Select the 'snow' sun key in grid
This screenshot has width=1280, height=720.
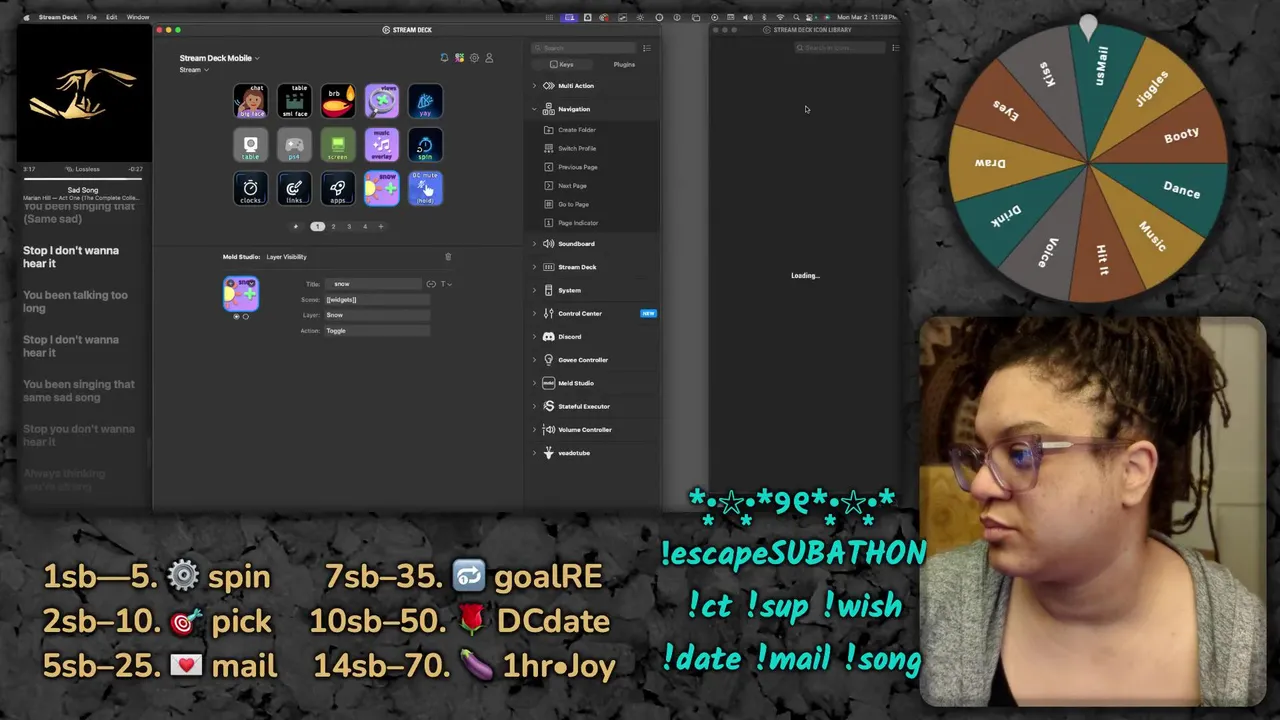(x=381, y=189)
